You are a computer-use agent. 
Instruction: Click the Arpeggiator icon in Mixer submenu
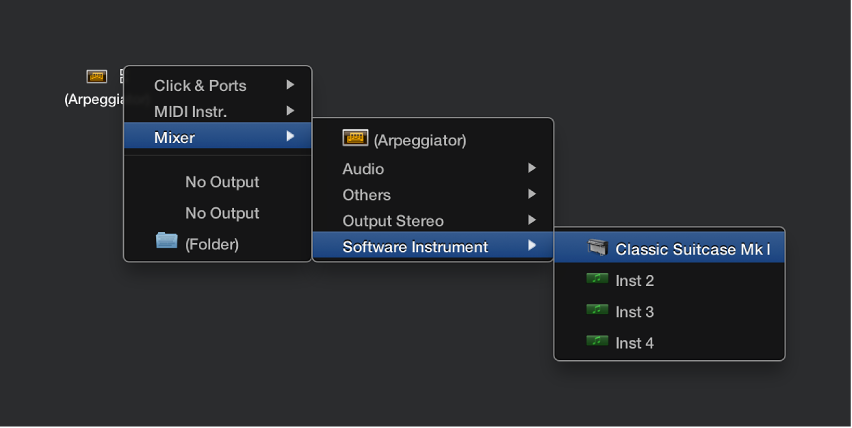pos(355,138)
